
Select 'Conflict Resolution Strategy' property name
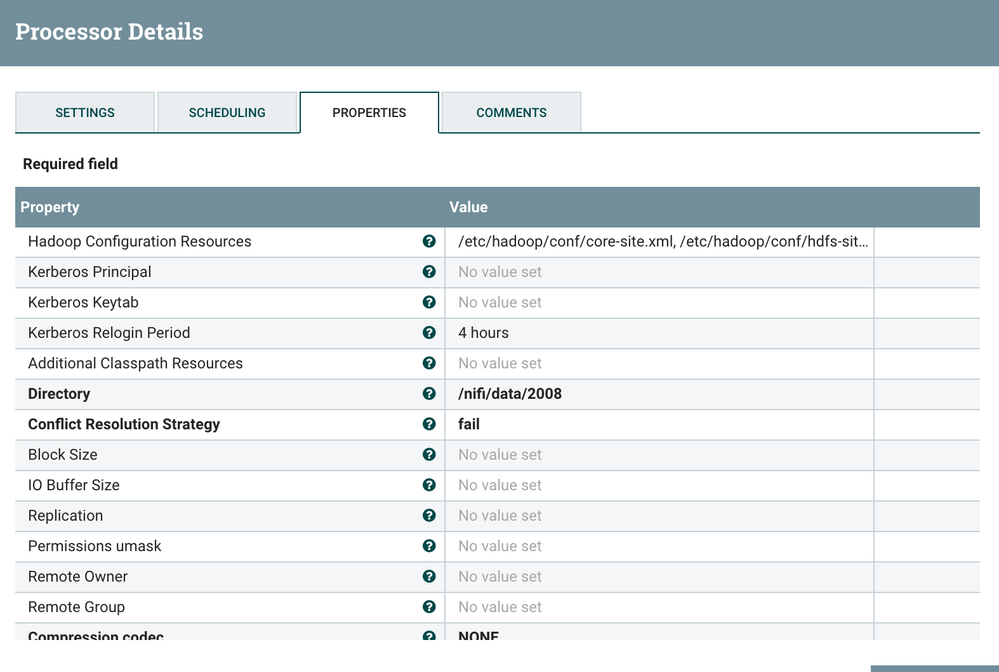click(124, 424)
